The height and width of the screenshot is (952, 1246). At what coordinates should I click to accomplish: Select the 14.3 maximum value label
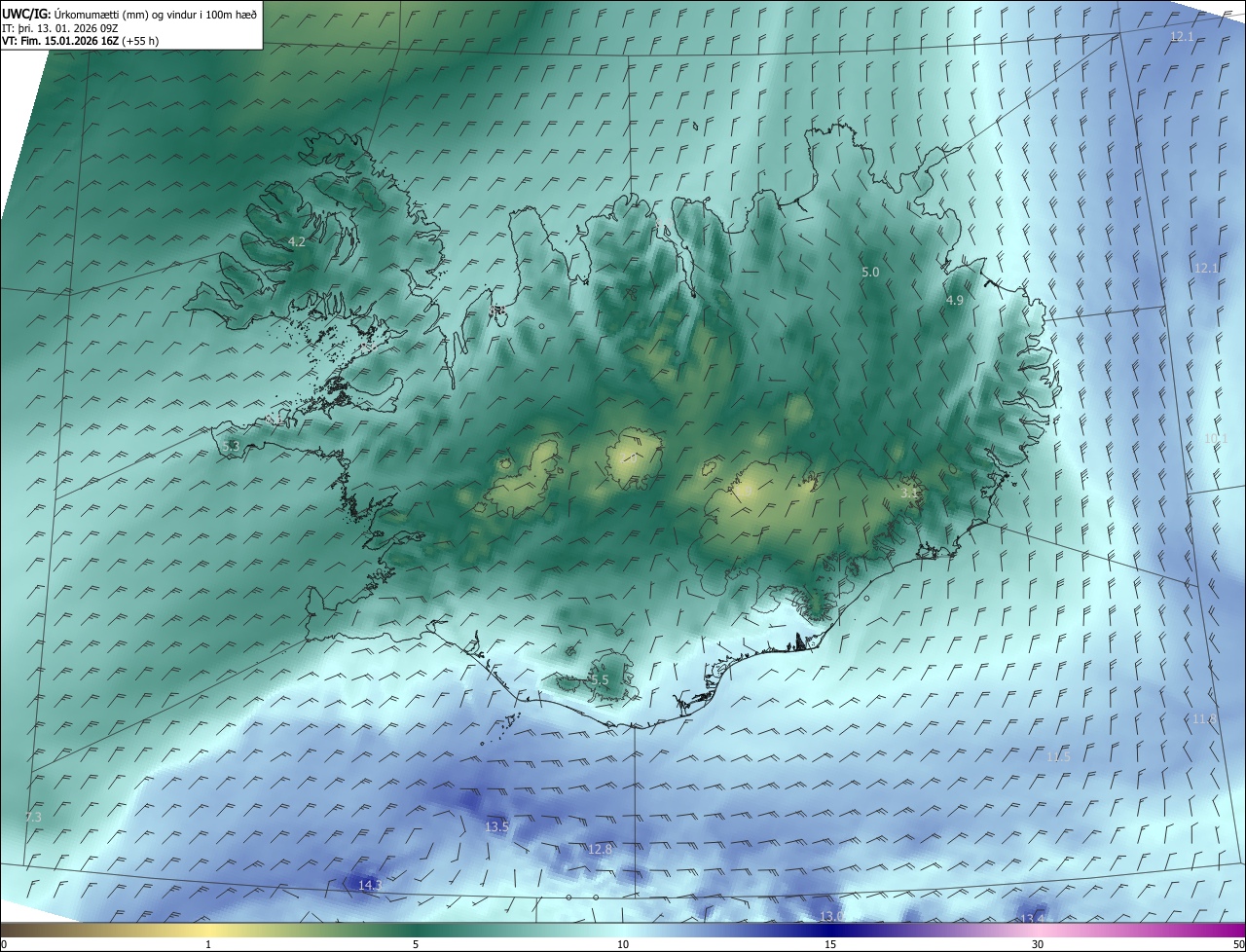(x=370, y=885)
